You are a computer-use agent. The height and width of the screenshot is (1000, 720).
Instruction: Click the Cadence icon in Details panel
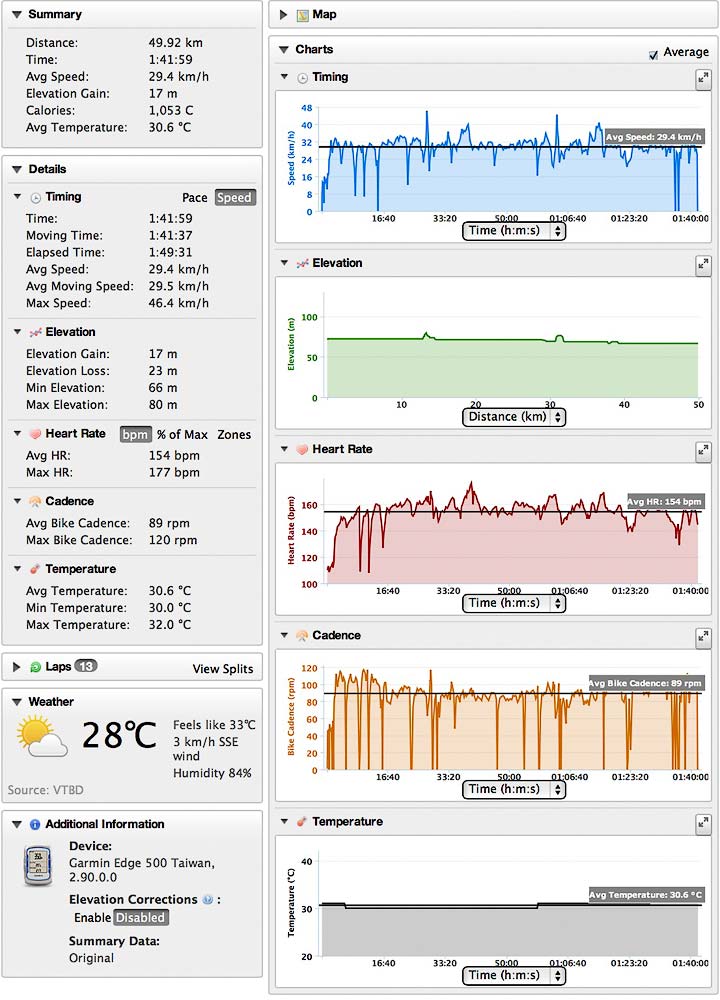point(36,501)
